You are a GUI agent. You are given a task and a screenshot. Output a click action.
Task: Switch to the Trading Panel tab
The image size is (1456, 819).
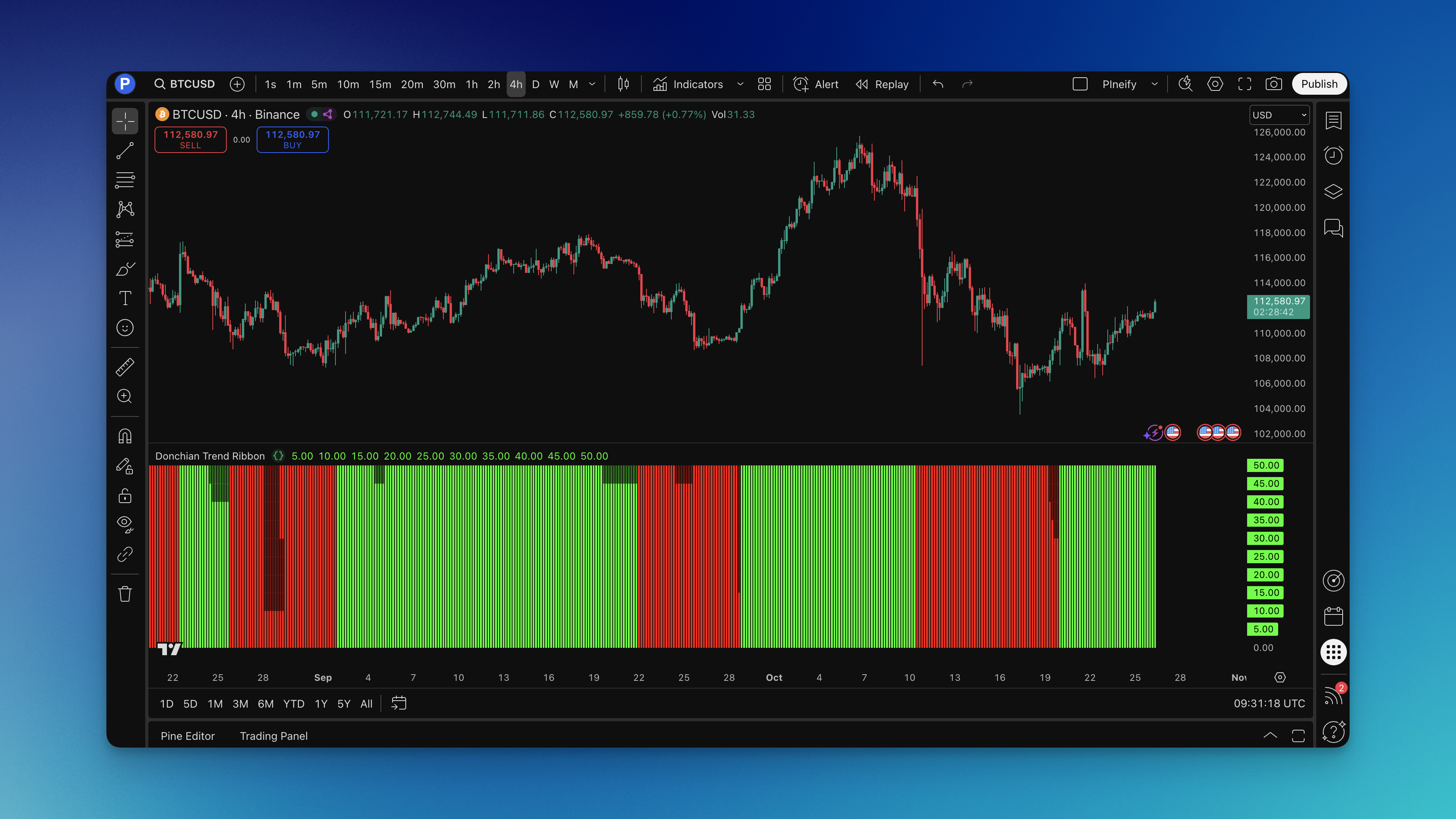click(x=274, y=736)
